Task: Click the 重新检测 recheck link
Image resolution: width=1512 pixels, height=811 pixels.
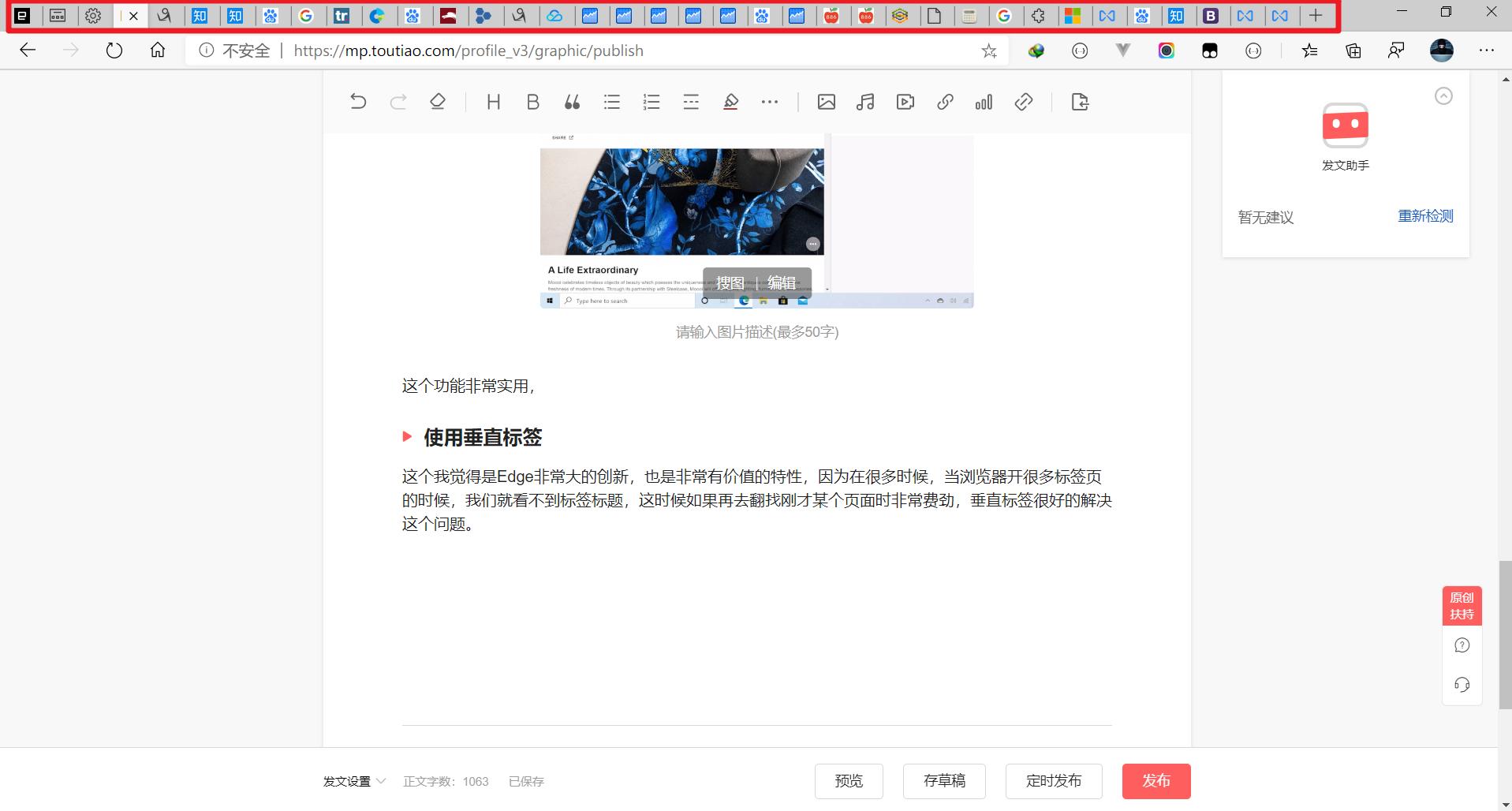Action: [1425, 215]
